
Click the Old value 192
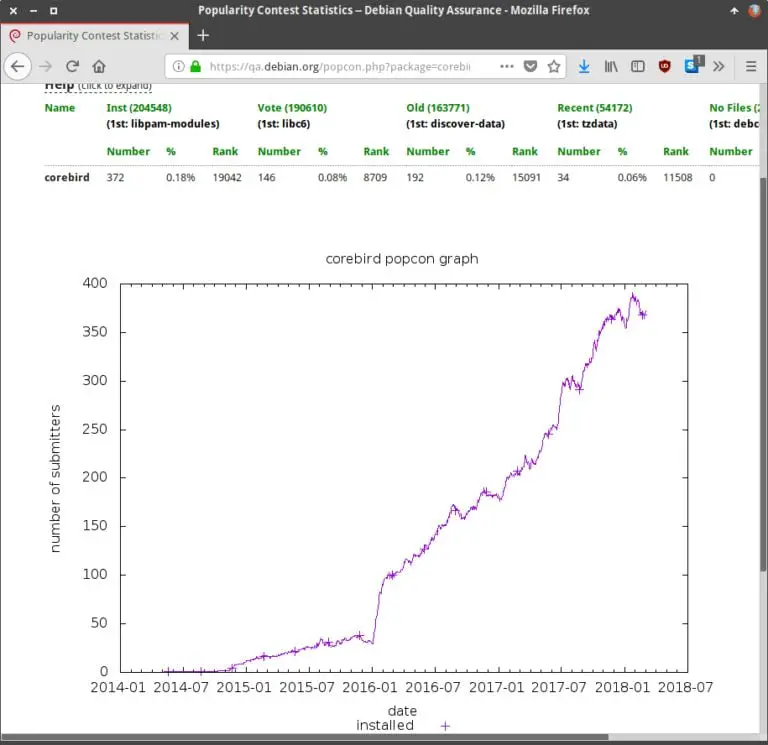(x=415, y=177)
